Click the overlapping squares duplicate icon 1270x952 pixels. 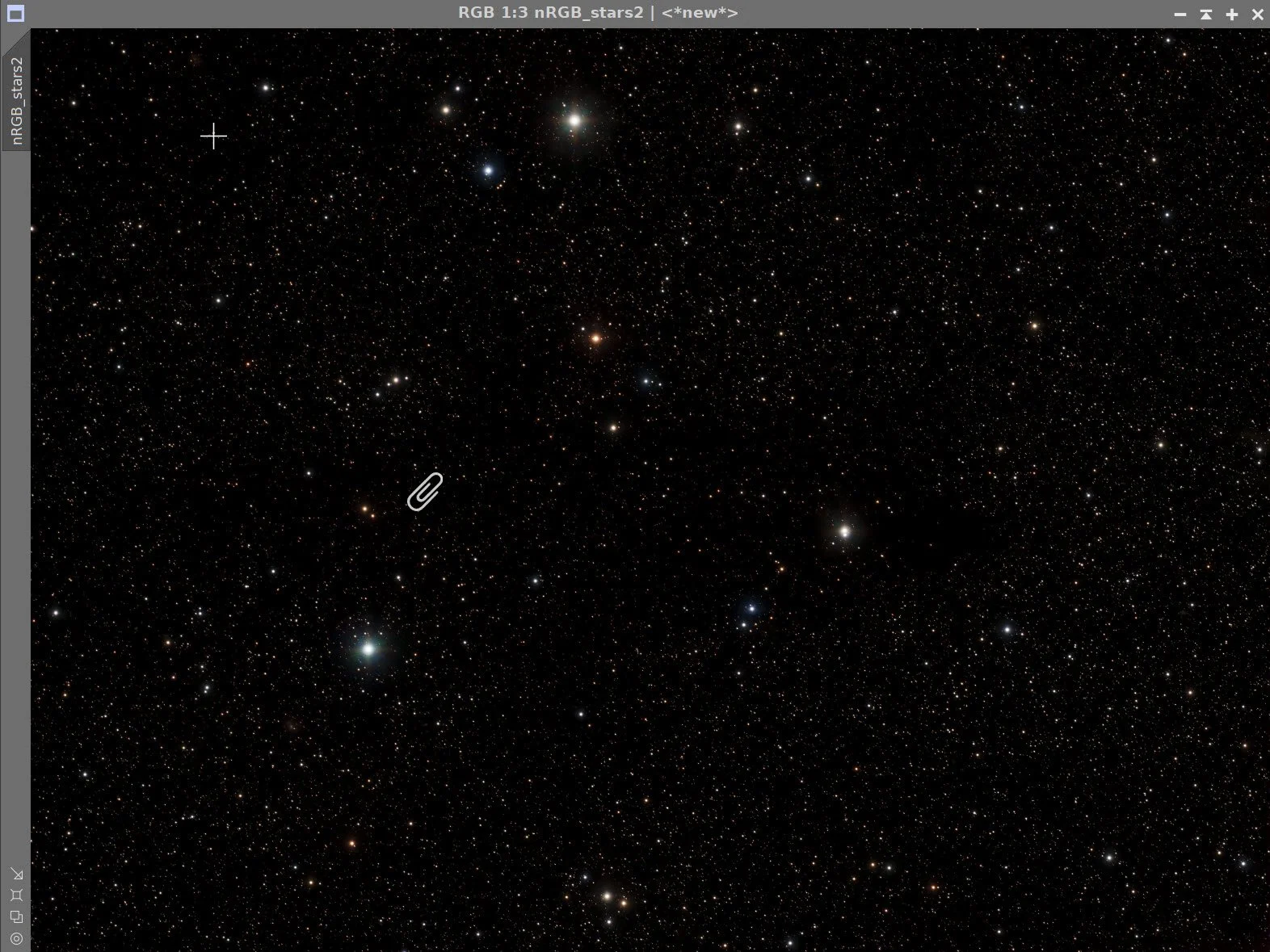click(16, 917)
